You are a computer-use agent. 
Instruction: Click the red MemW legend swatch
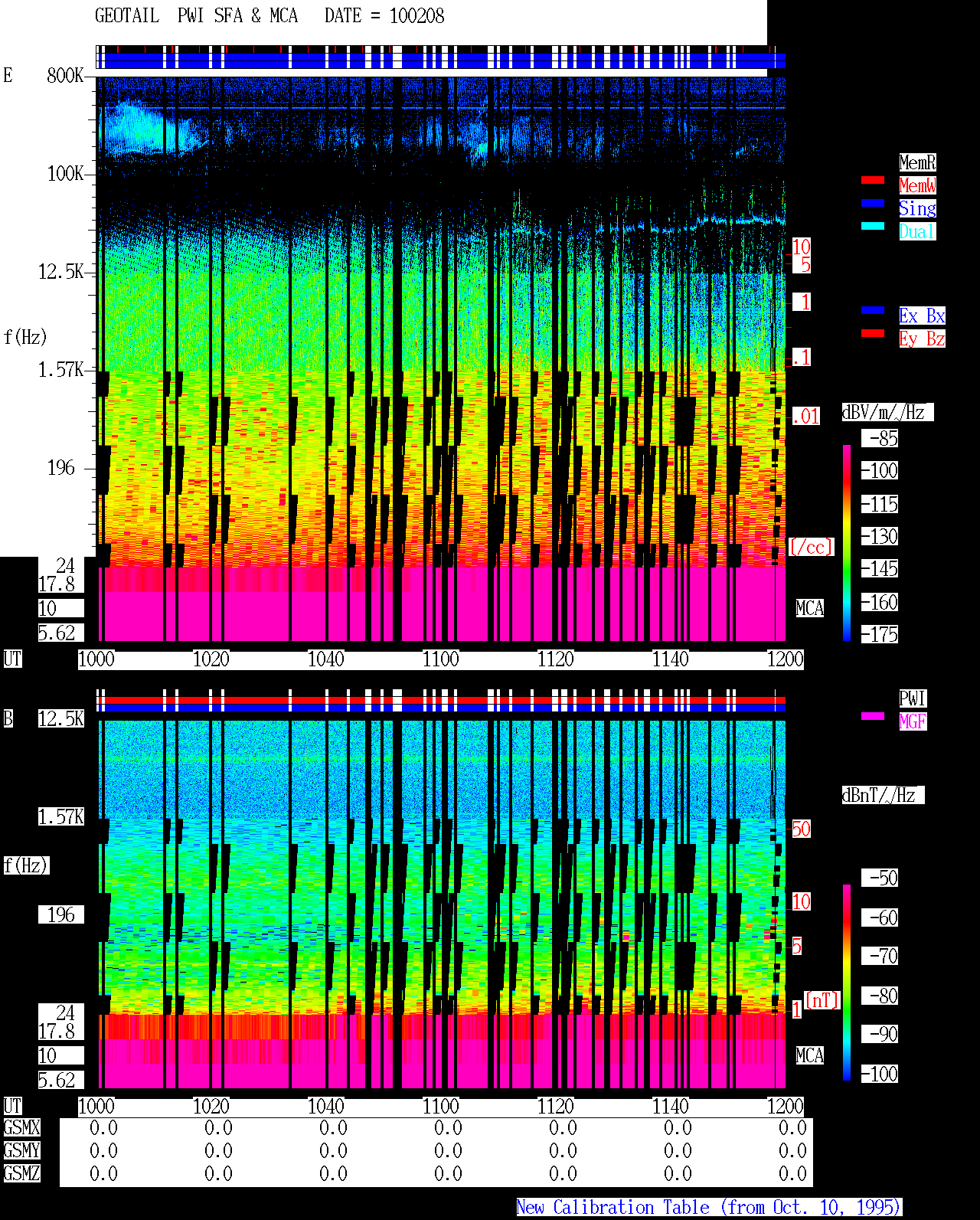click(x=873, y=180)
